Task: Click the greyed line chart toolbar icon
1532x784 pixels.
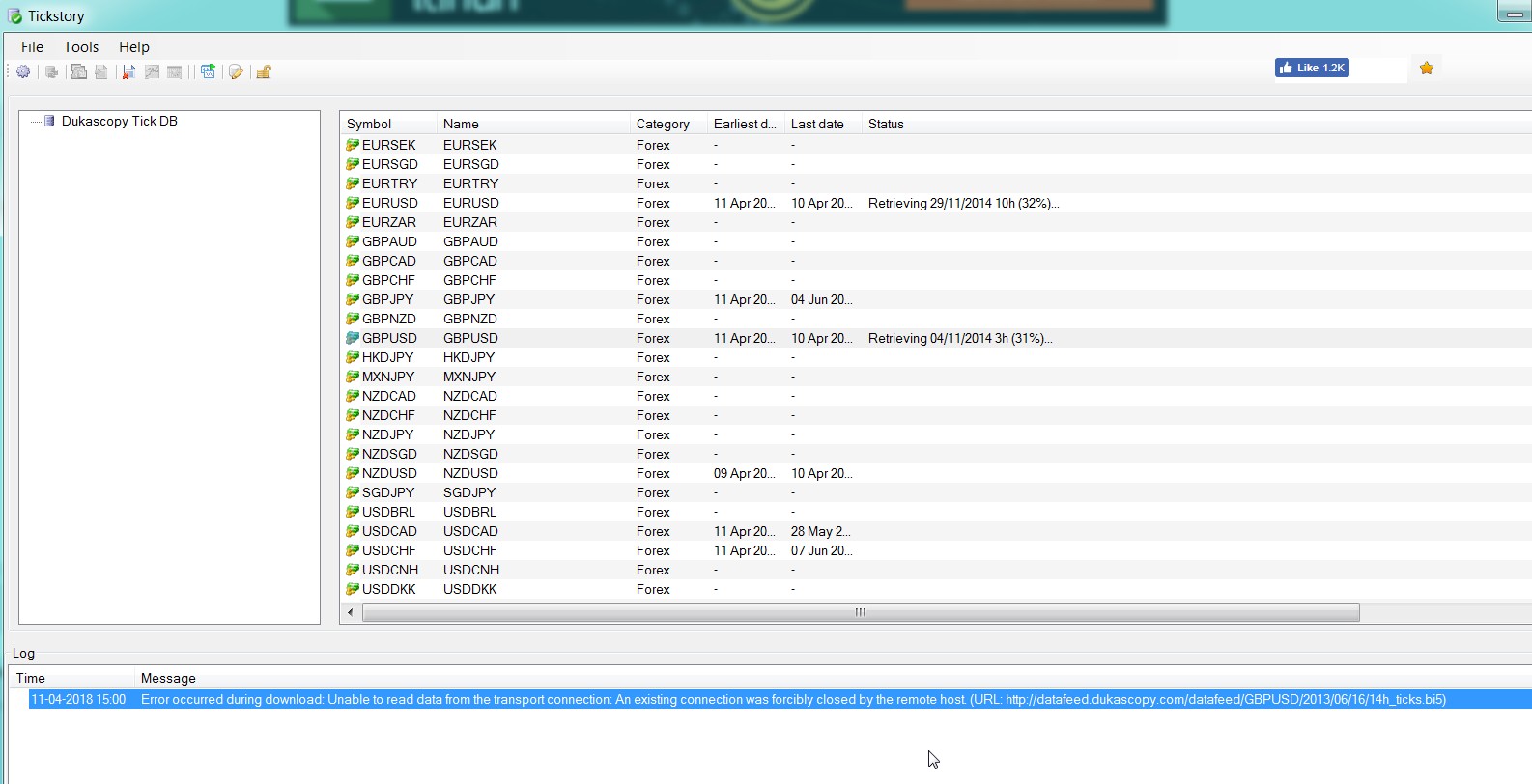Action: [153, 71]
